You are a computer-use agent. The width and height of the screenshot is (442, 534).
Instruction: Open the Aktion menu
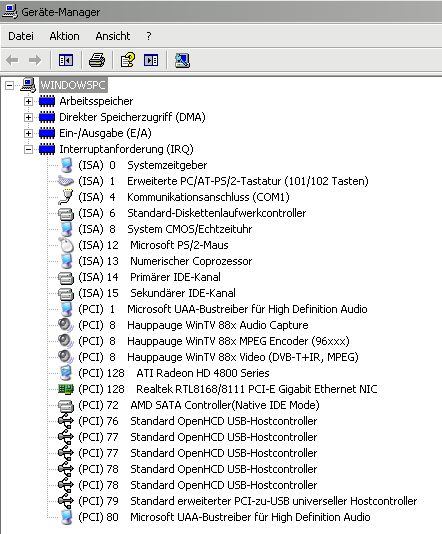coord(64,36)
